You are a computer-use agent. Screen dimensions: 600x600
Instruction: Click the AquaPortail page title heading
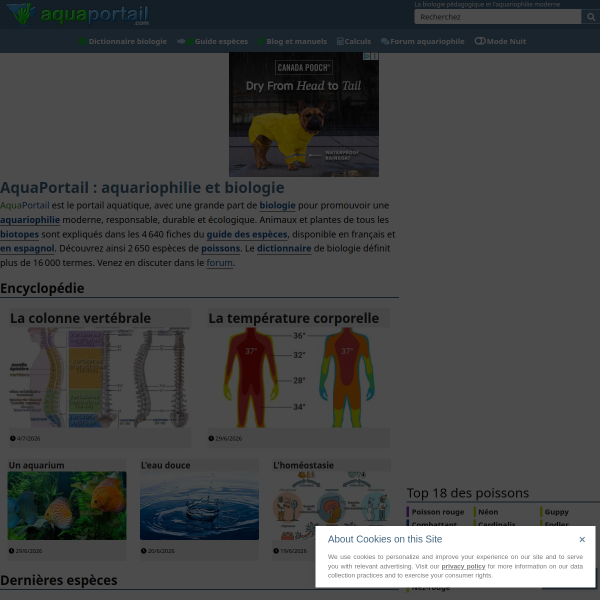142,188
